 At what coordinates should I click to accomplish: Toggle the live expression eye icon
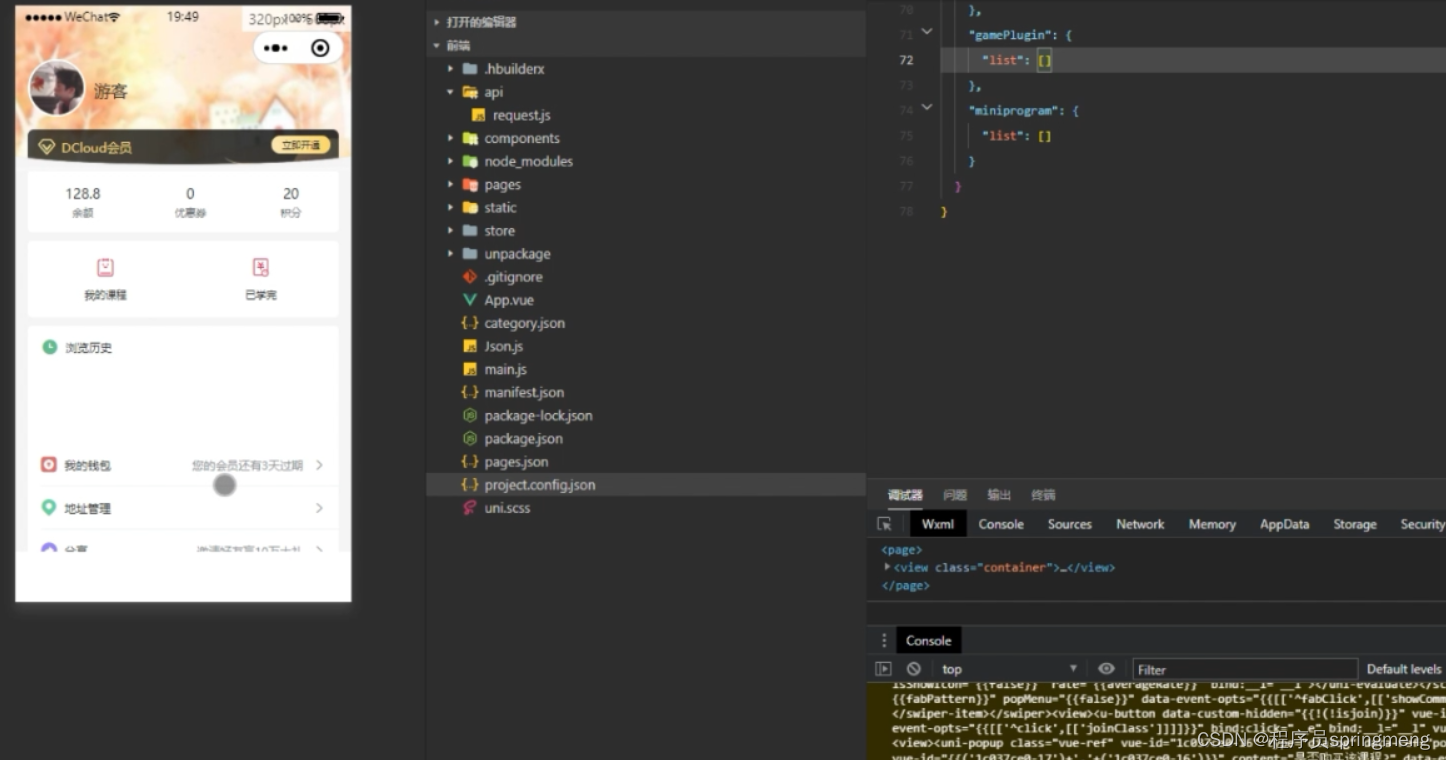pos(1106,669)
